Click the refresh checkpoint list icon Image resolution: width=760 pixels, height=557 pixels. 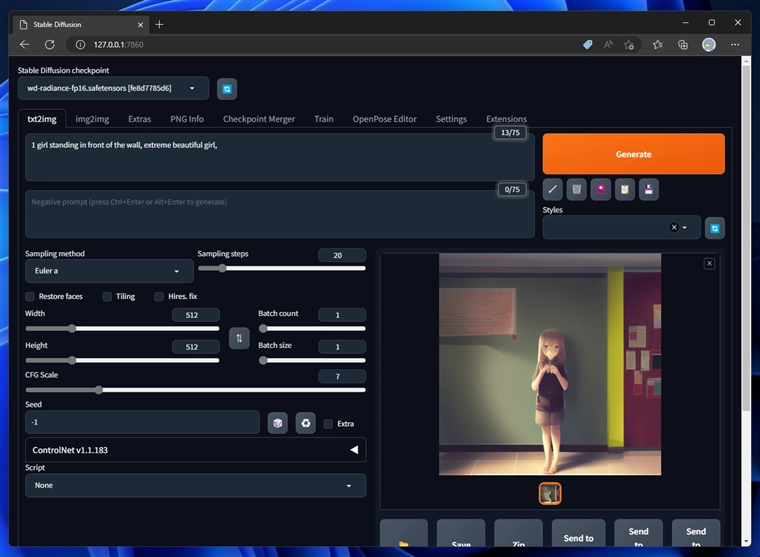tap(227, 89)
